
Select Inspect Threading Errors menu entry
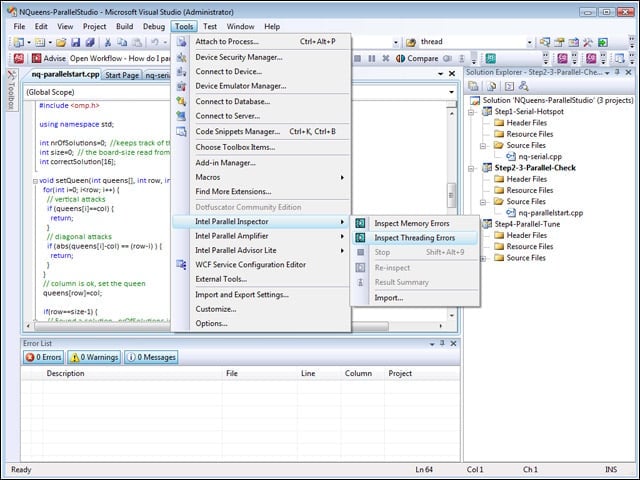[415, 238]
